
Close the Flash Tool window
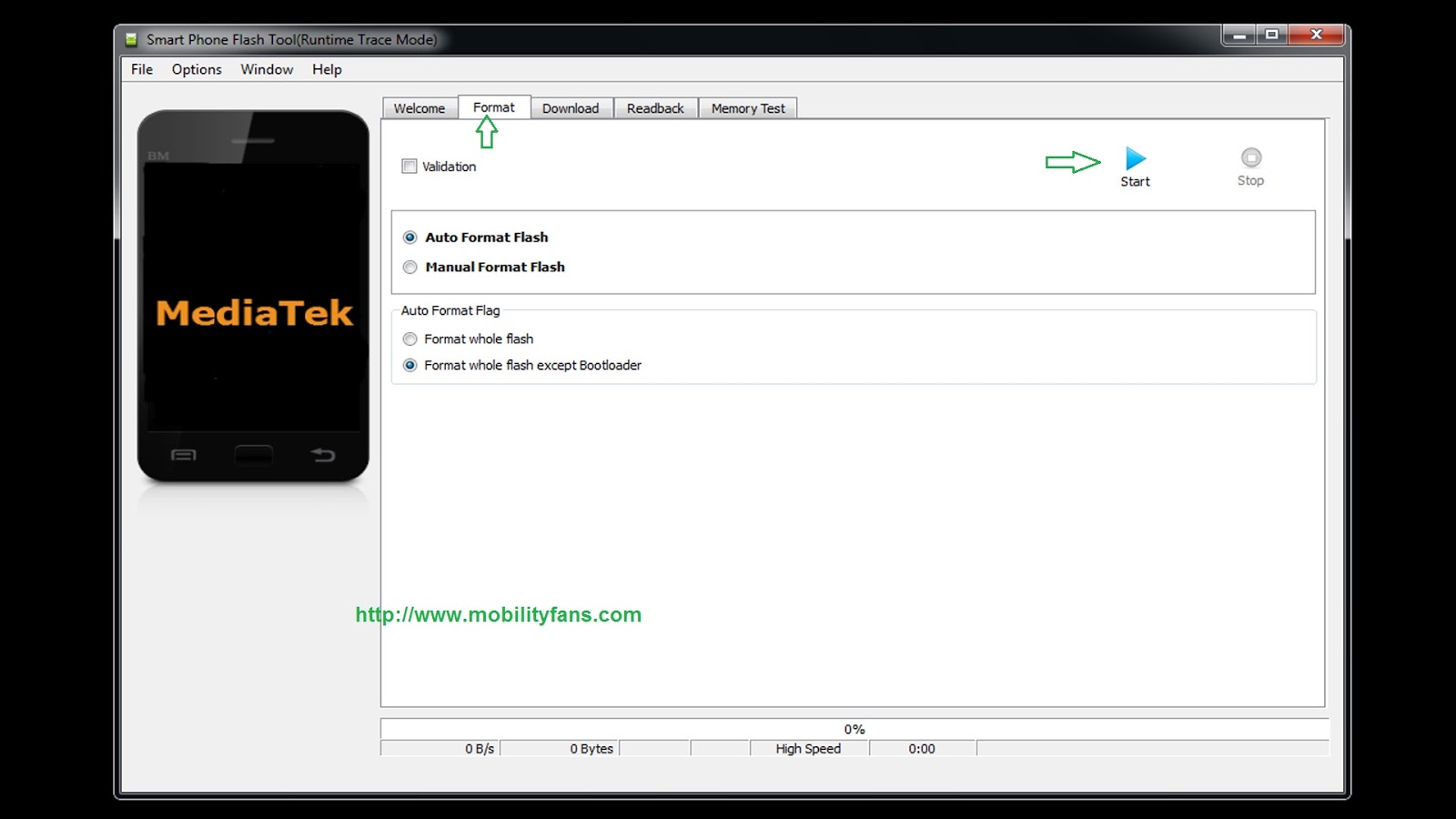tap(1316, 35)
